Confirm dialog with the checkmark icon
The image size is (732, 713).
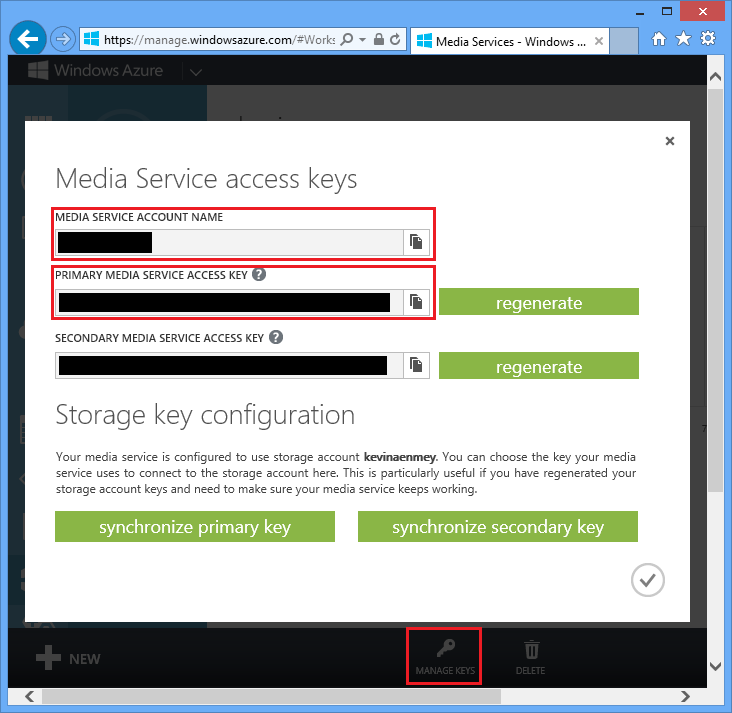[648, 579]
